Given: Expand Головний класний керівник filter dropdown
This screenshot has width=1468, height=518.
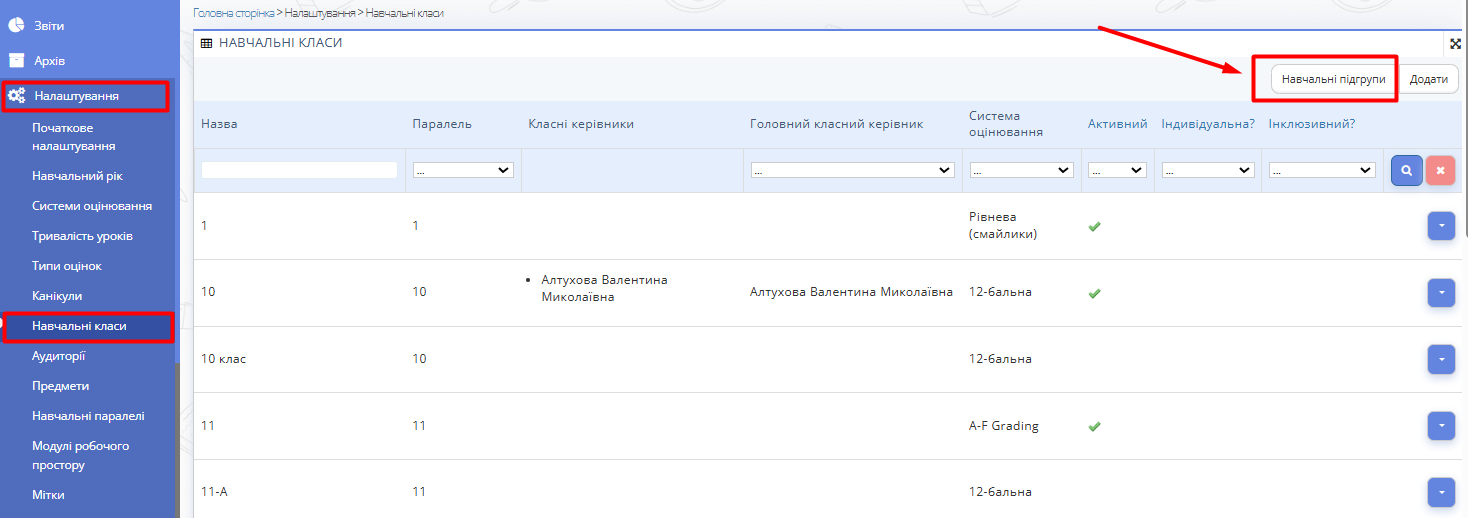Looking at the screenshot, I should pos(852,171).
